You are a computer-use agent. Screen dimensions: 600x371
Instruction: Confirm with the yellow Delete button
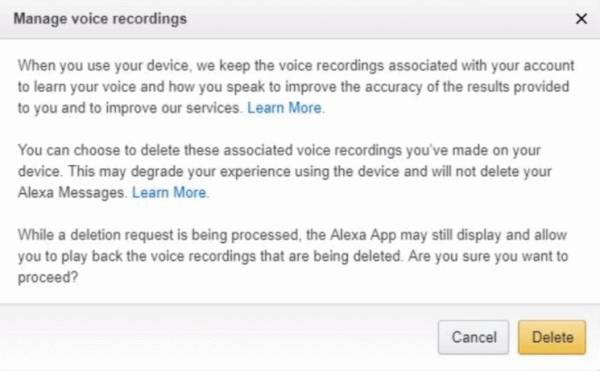pos(552,337)
